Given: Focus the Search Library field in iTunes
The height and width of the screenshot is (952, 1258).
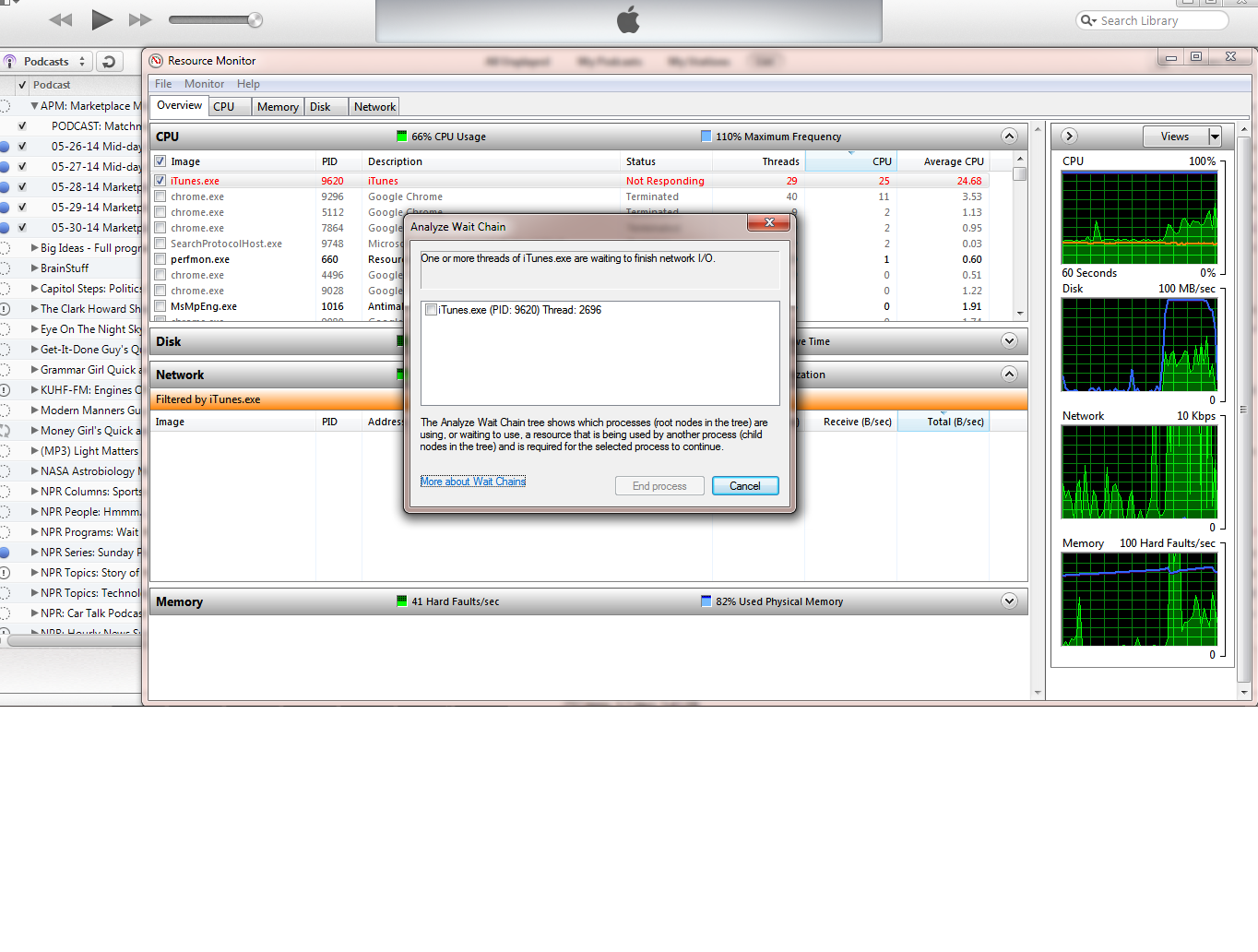Looking at the screenshot, I should pyautogui.click(x=1152, y=20).
